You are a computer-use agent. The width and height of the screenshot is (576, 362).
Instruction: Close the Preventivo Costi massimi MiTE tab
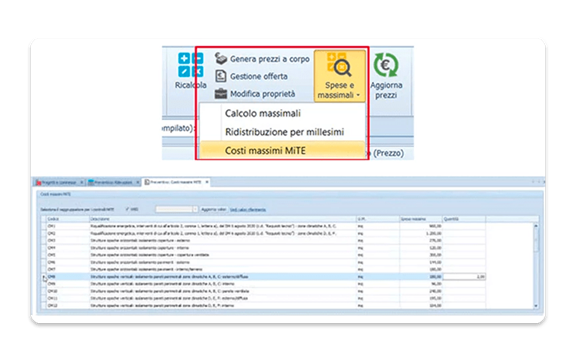pos(207,182)
